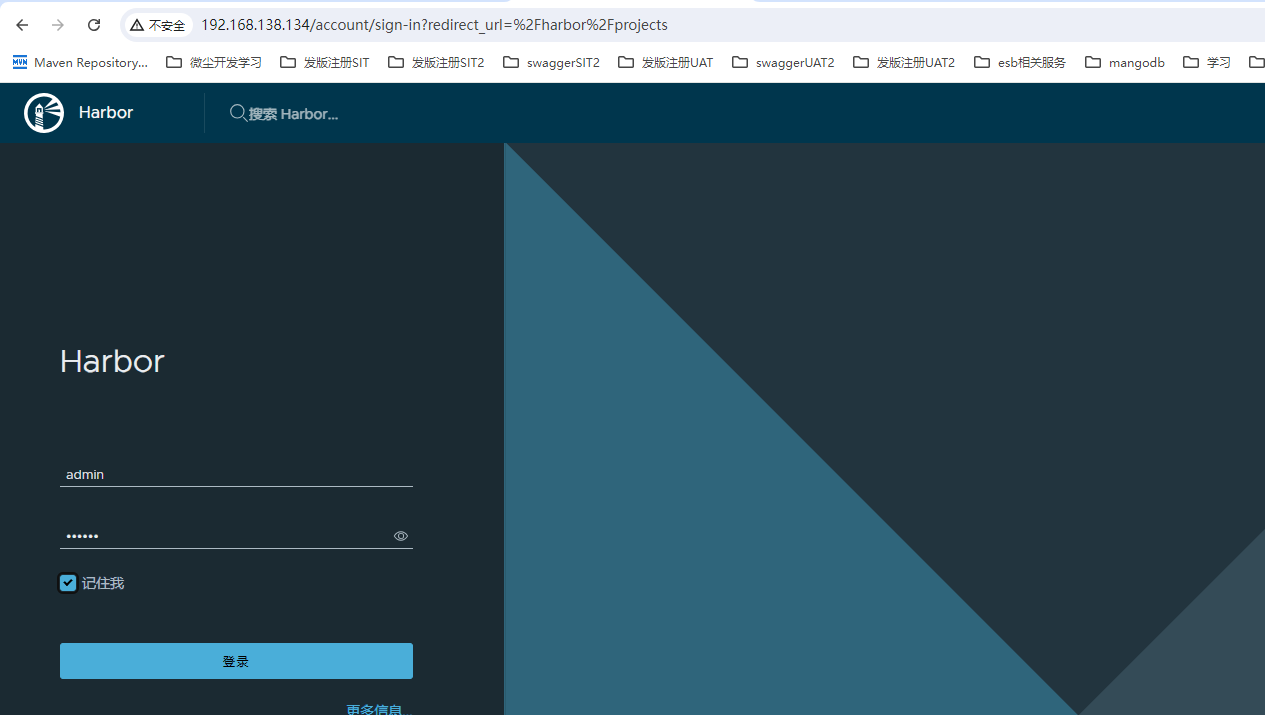Image resolution: width=1265 pixels, height=715 pixels.
Task: Focus the admin username field
Action: tap(236, 475)
